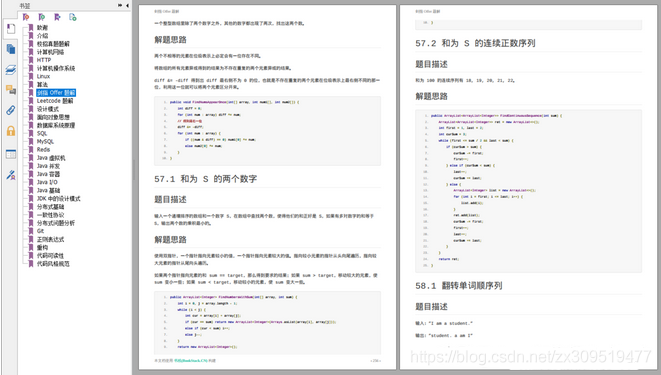Click the FindNumsAppearOnce code block on left page
Image resolution: width=661 pixels, height=375 pixels.
[267, 131]
